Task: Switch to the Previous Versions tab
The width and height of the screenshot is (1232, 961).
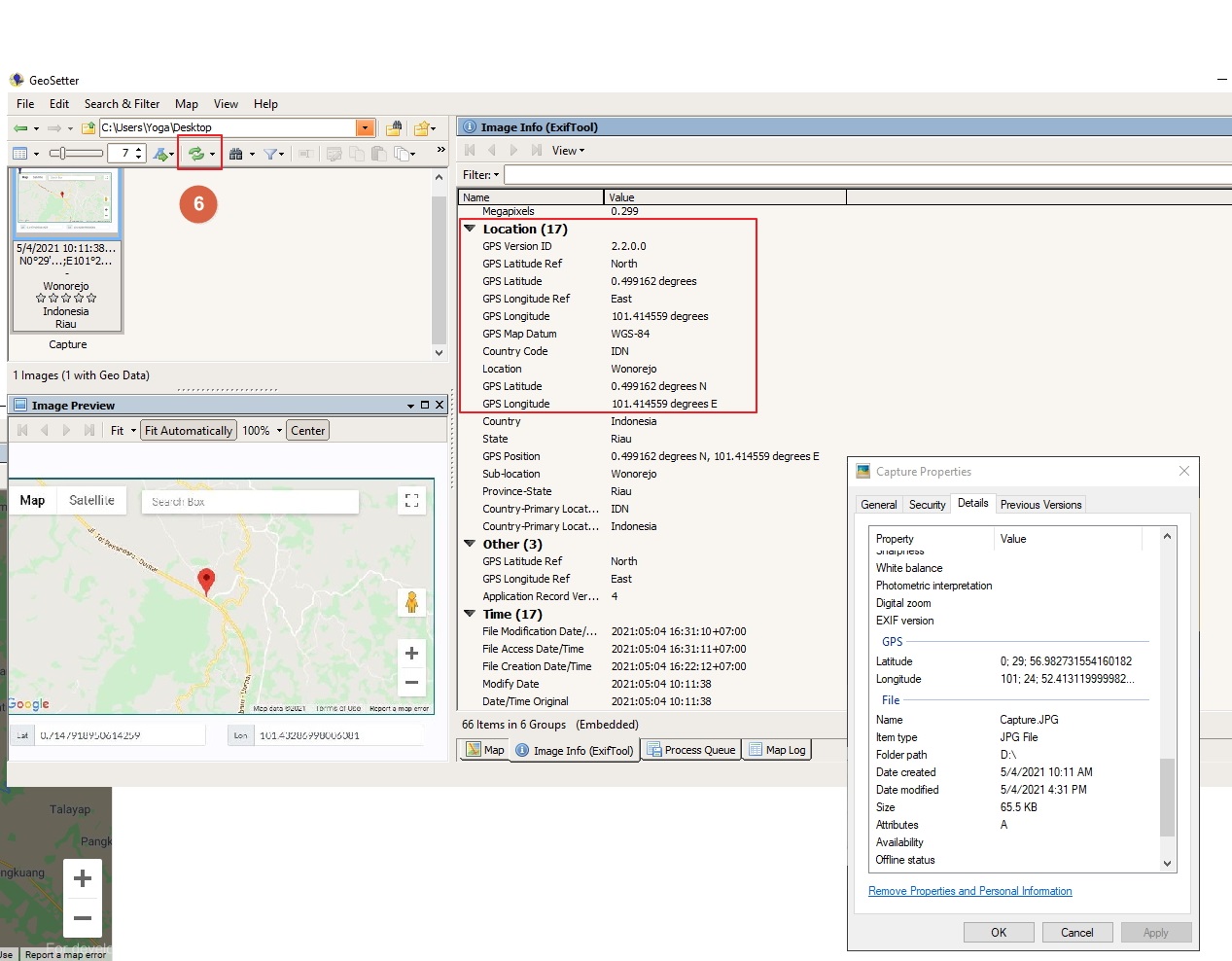Action: 1039,504
